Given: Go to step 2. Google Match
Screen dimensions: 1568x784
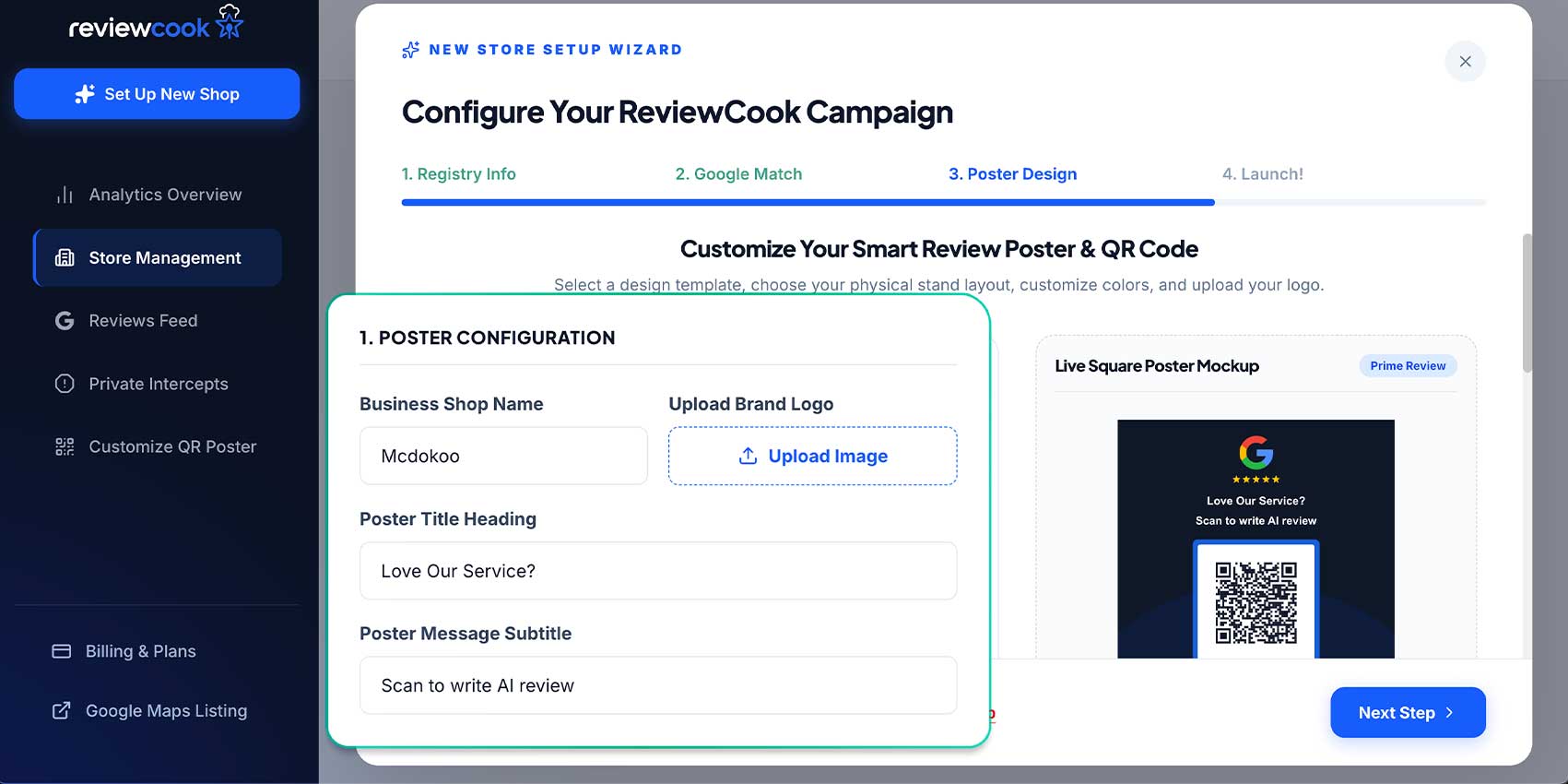Looking at the screenshot, I should click(738, 173).
